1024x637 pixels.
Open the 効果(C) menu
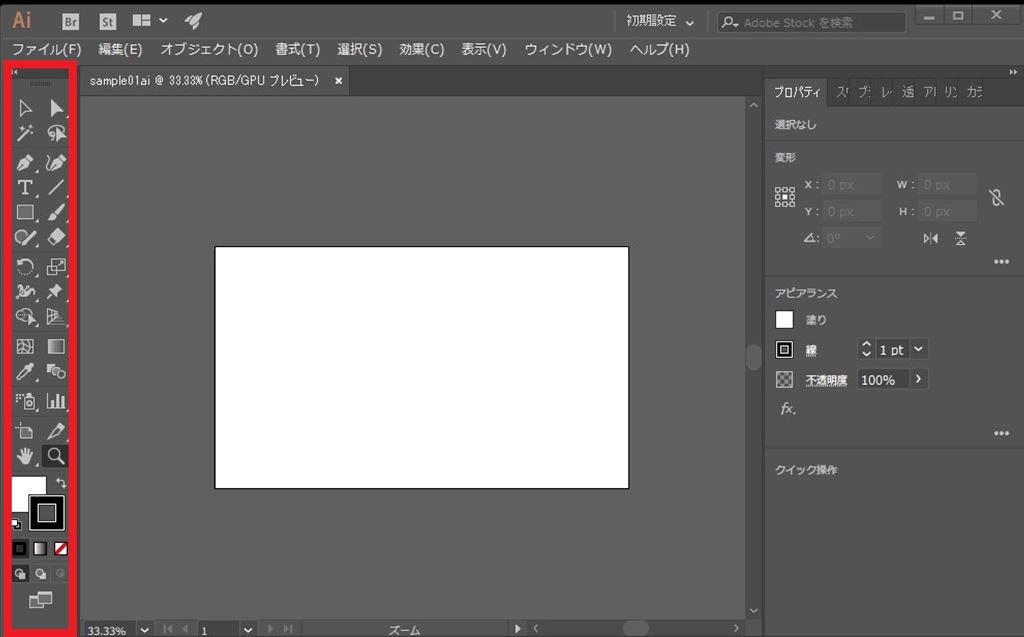421,49
